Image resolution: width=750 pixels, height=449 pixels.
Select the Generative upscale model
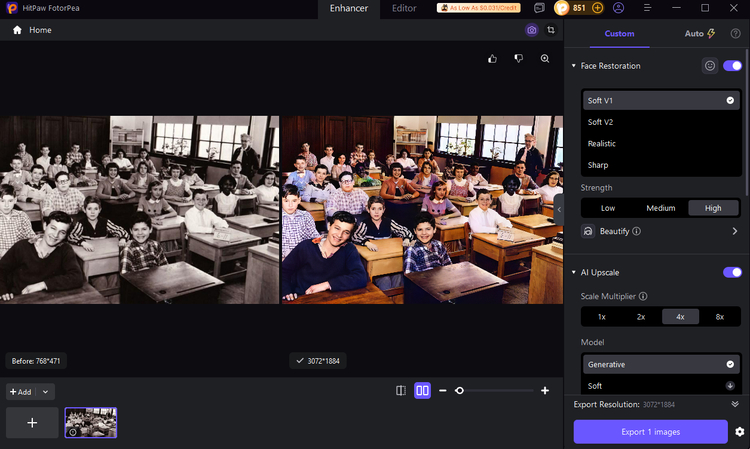click(661, 364)
